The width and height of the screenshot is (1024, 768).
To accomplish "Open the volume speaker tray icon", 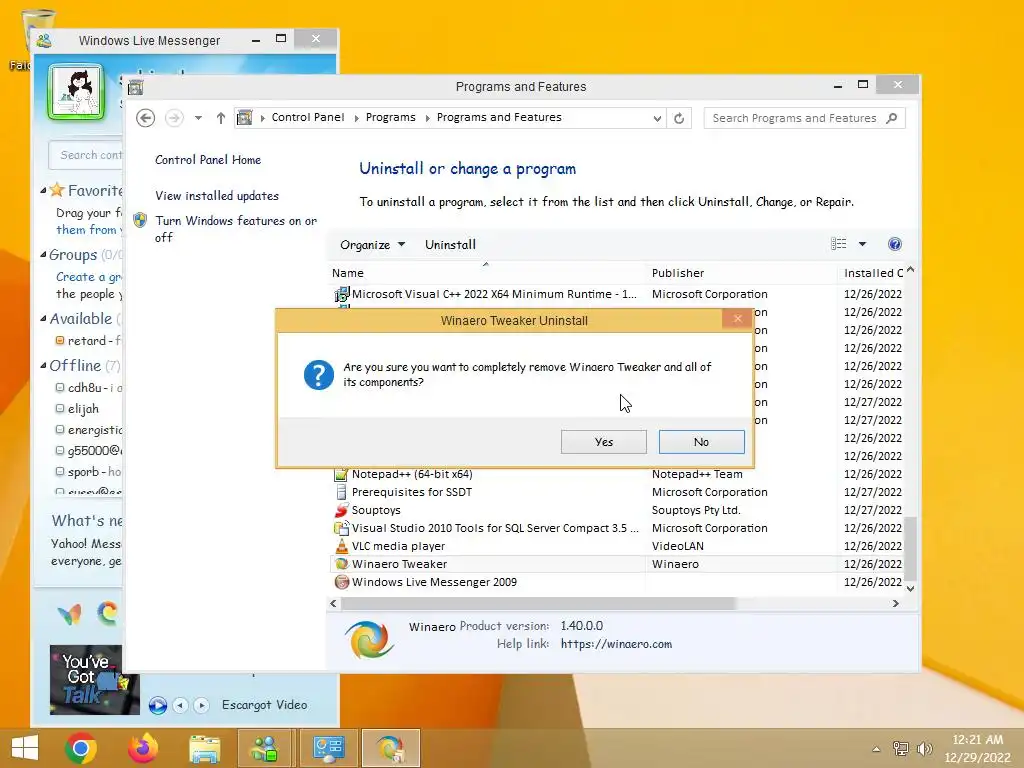I will pyautogui.click(x=925, y=749).
